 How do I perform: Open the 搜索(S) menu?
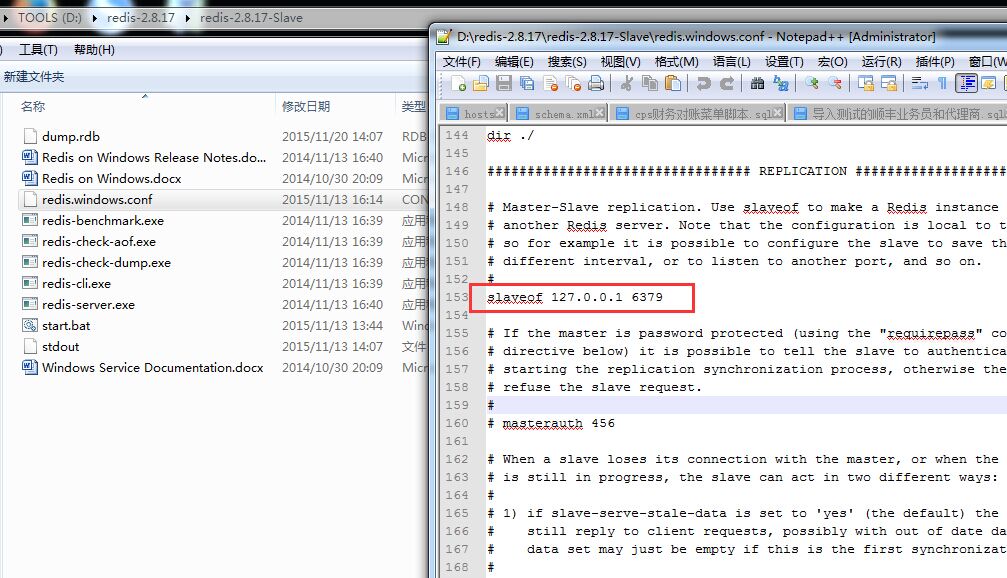(567, 62)
